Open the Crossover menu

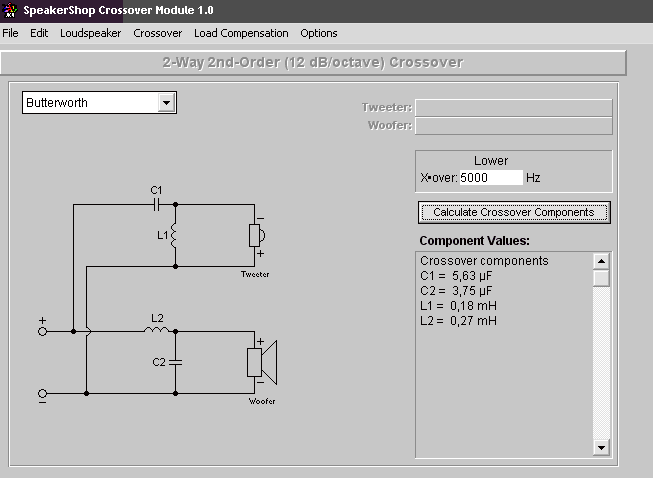158,33
